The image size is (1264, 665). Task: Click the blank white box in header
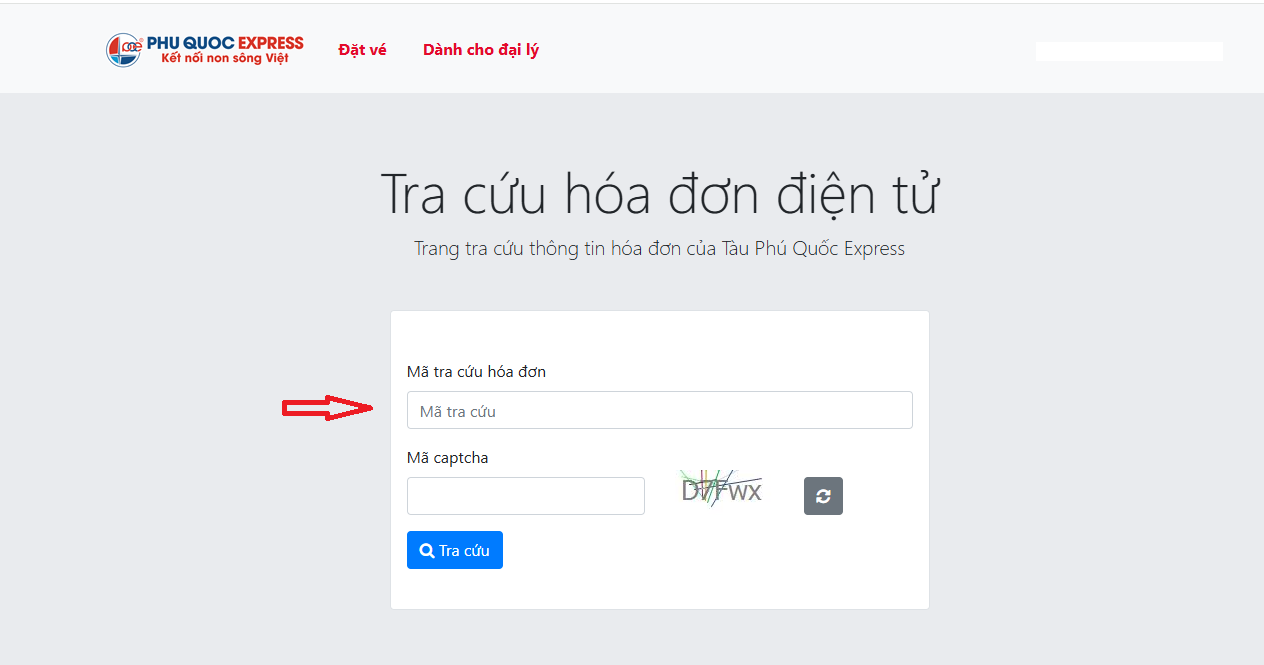tap(1128, 52)
